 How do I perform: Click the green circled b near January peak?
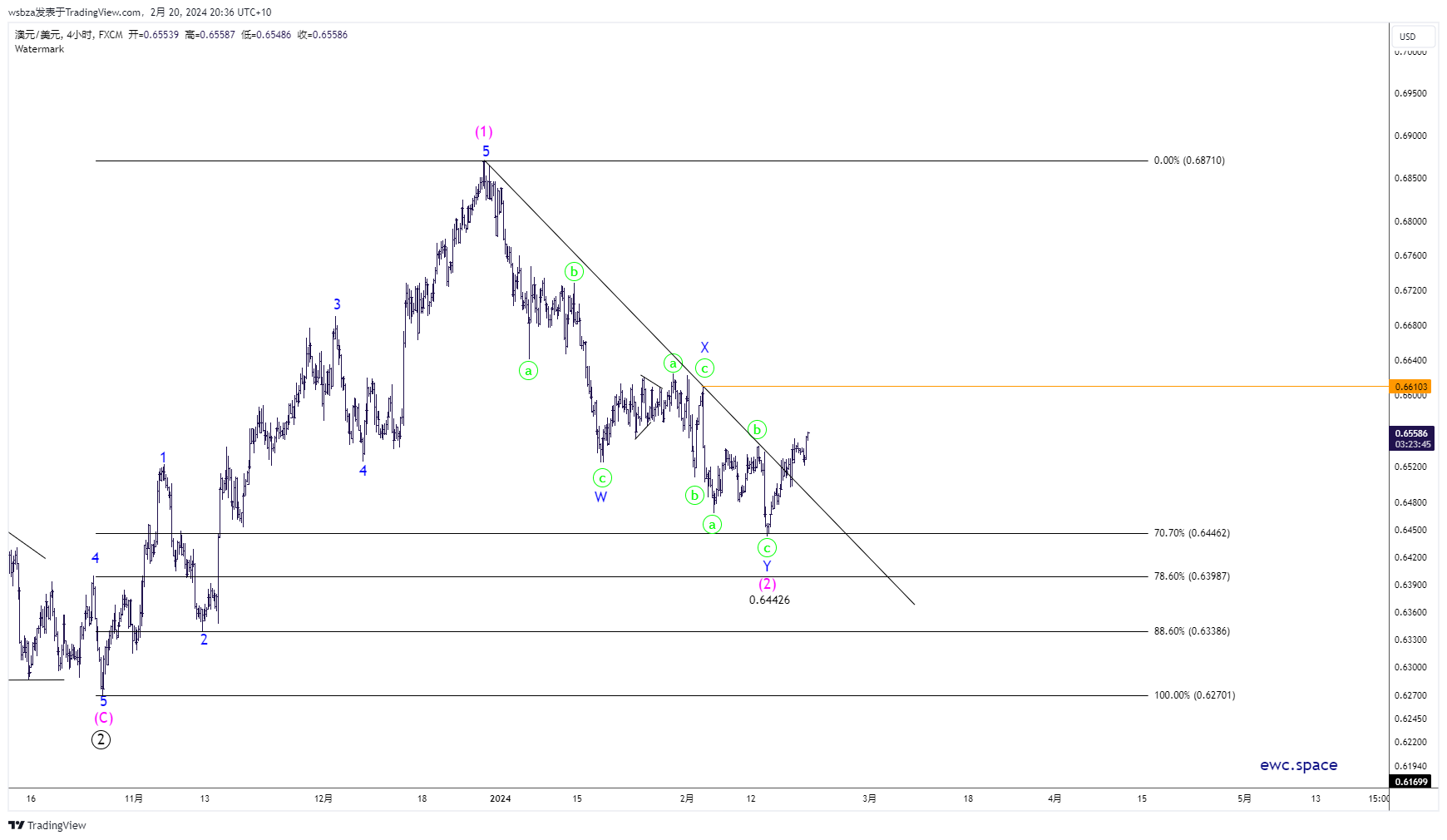574,272
